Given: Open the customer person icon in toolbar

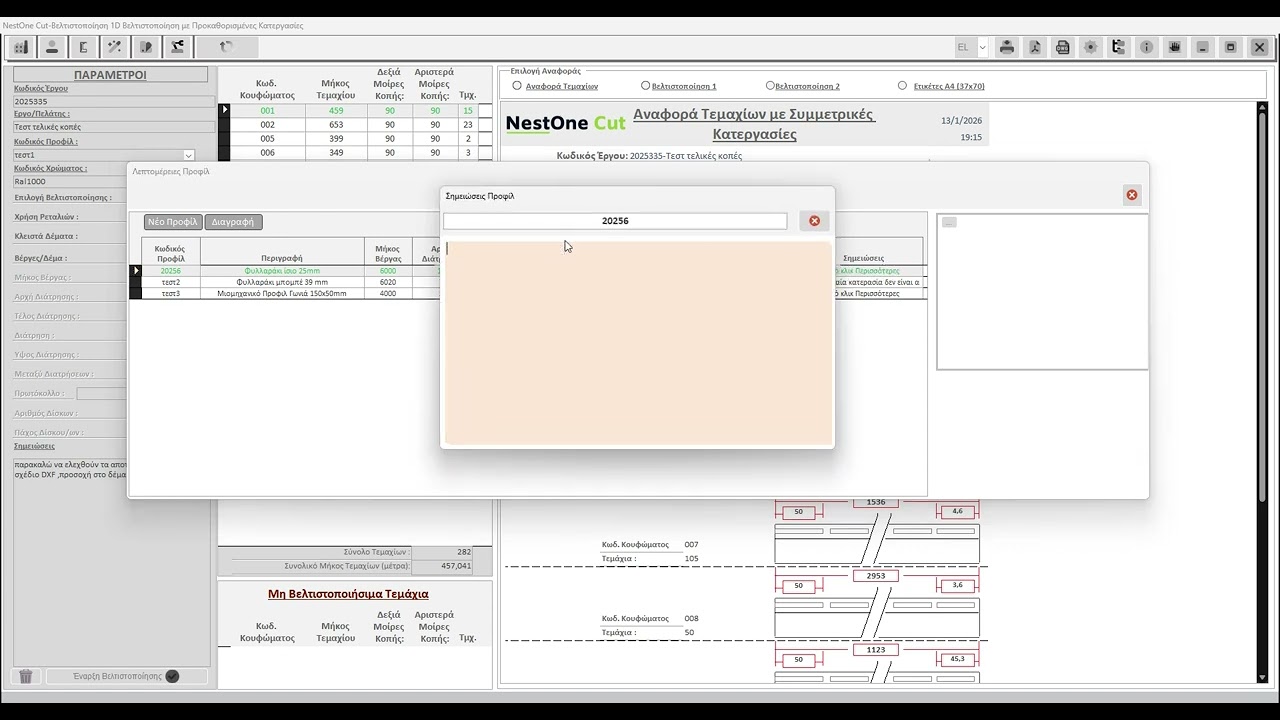Looking at the screenshot, I should (52, 47).
